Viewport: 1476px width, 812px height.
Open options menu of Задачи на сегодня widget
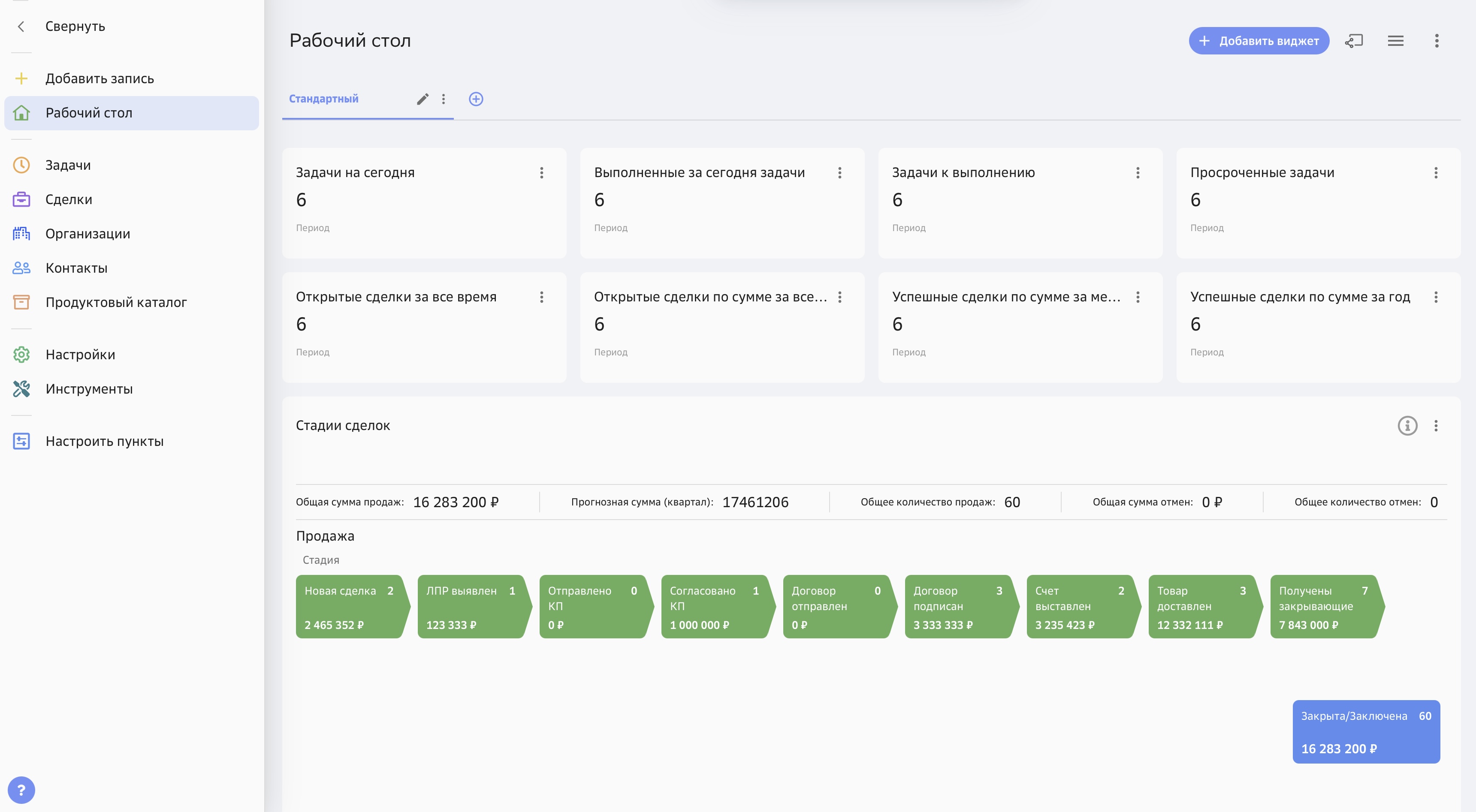[x=541, y=172]
